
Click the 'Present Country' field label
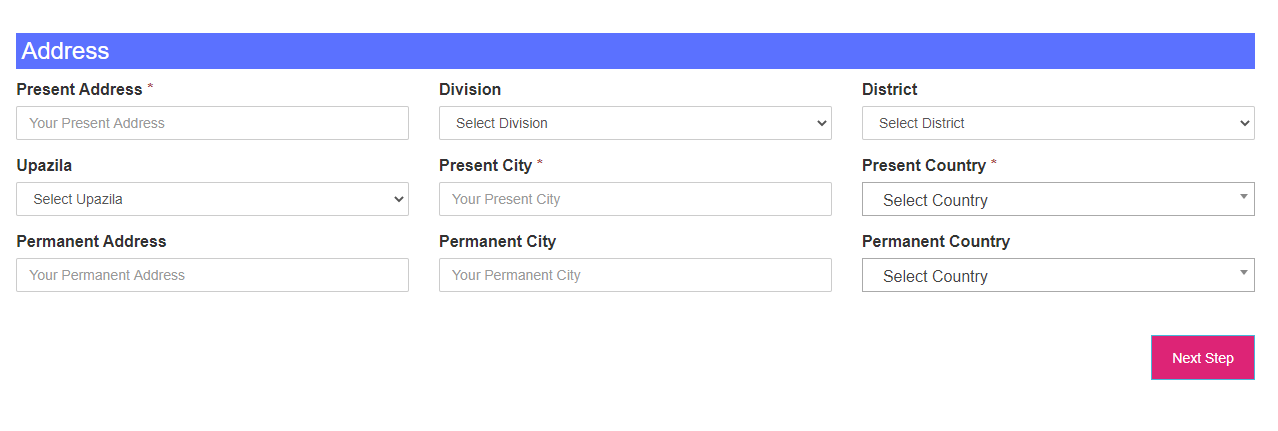[x=923, y=165]
